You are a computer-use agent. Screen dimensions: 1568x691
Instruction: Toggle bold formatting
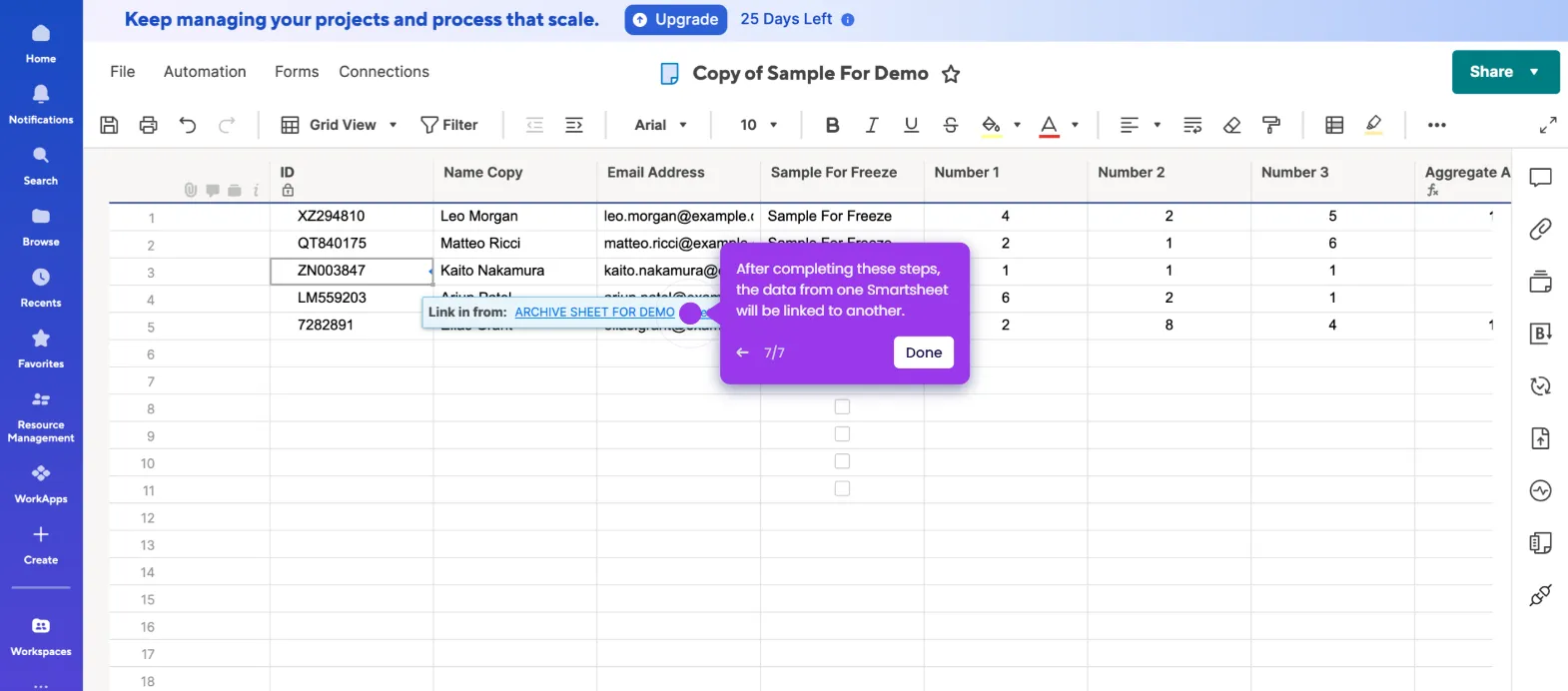[832, 125]
